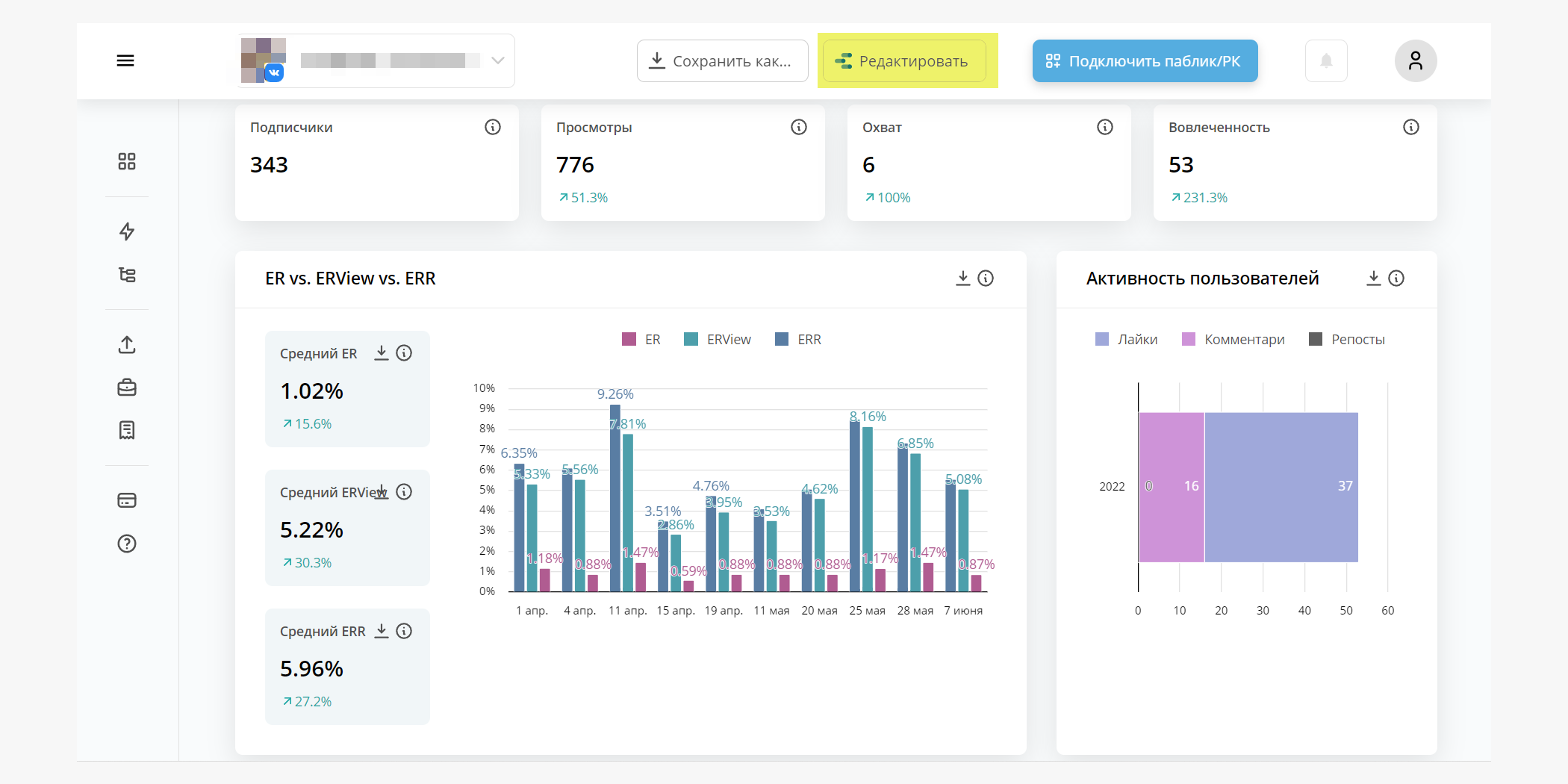Toggle the ER series in chart legend
Screen dimensions: 1568x784
(x=641, y=340)
